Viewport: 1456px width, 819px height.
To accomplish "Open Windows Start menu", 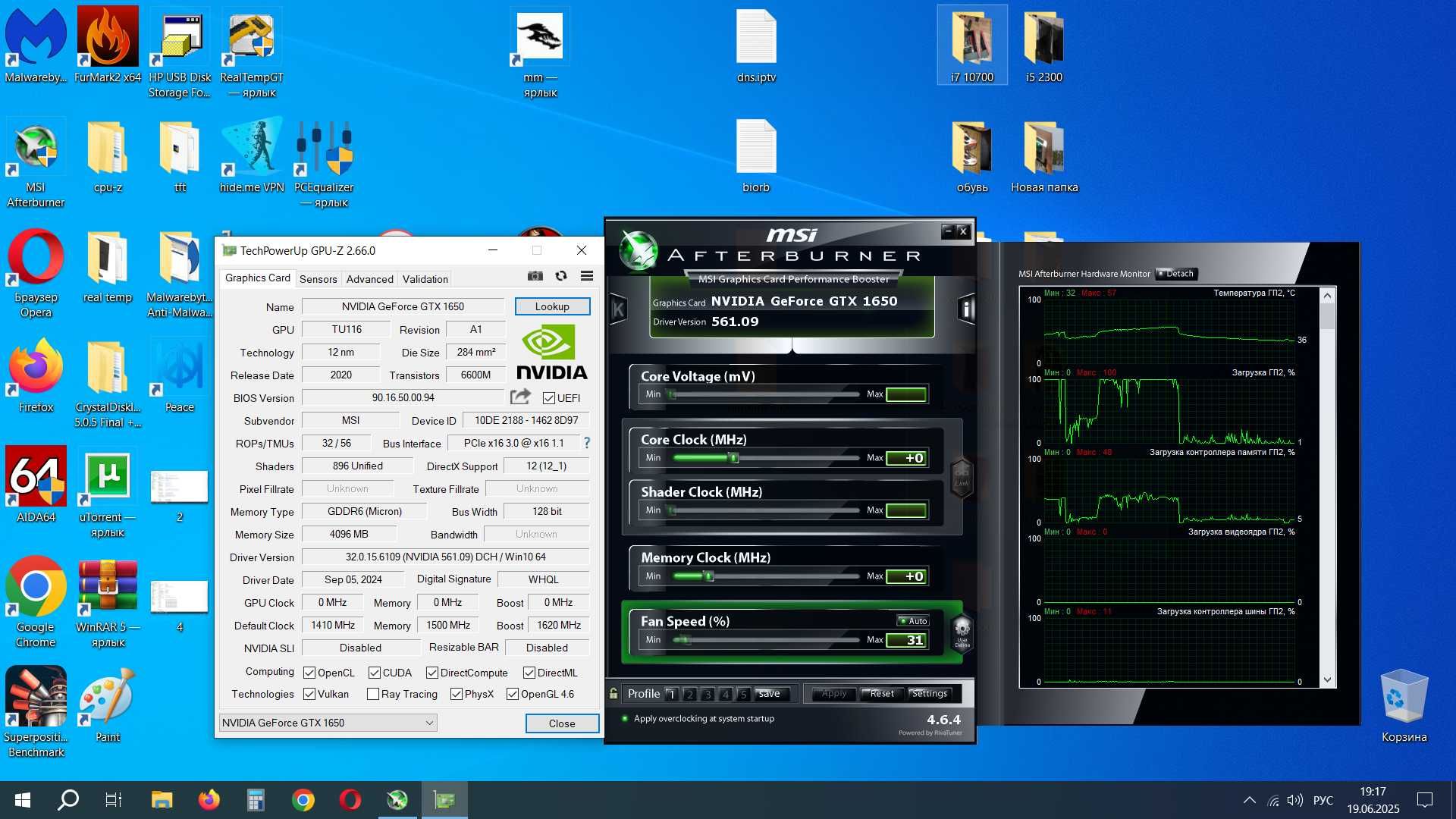I will 23,799.
